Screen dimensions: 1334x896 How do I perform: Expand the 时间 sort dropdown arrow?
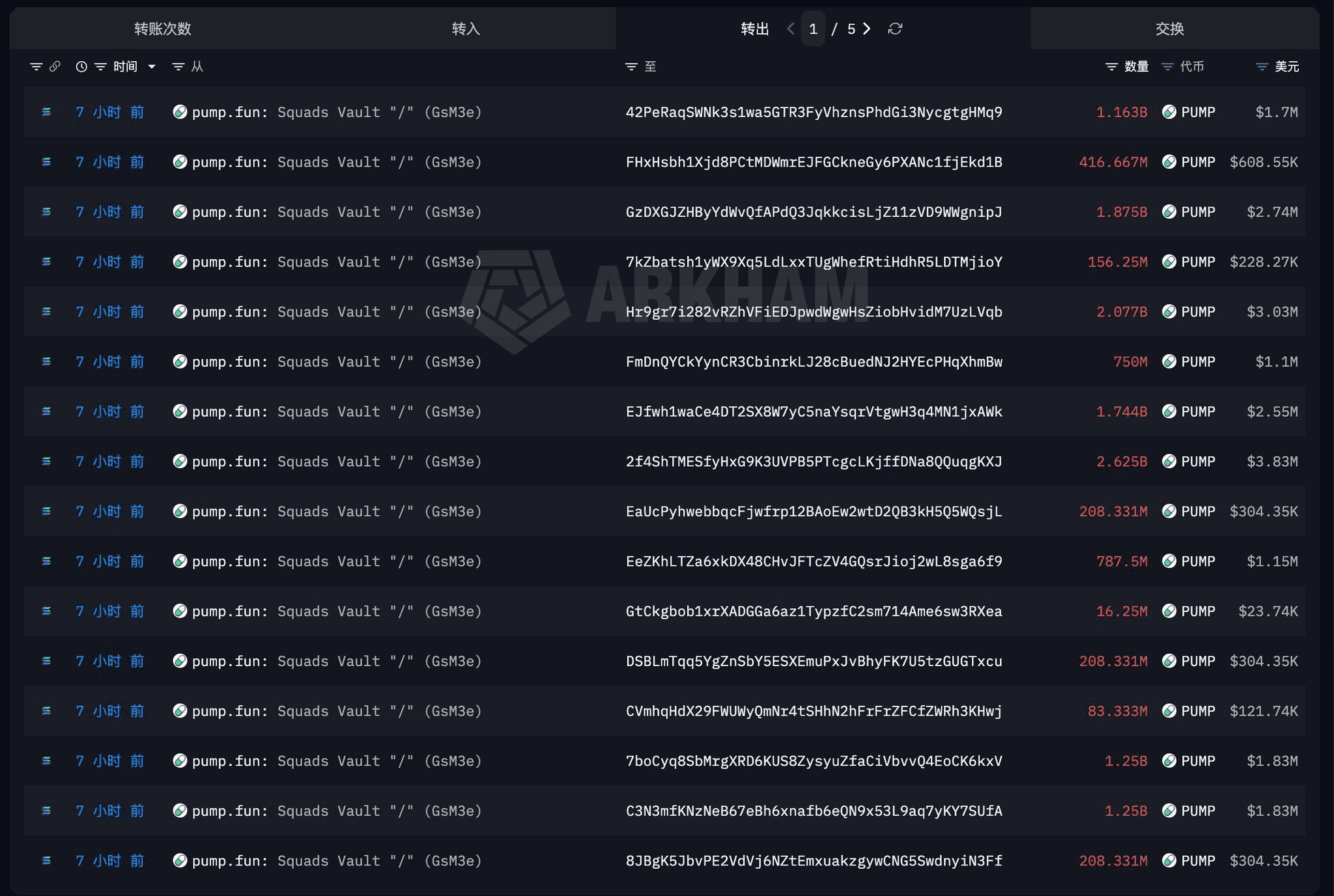[152, 66]
